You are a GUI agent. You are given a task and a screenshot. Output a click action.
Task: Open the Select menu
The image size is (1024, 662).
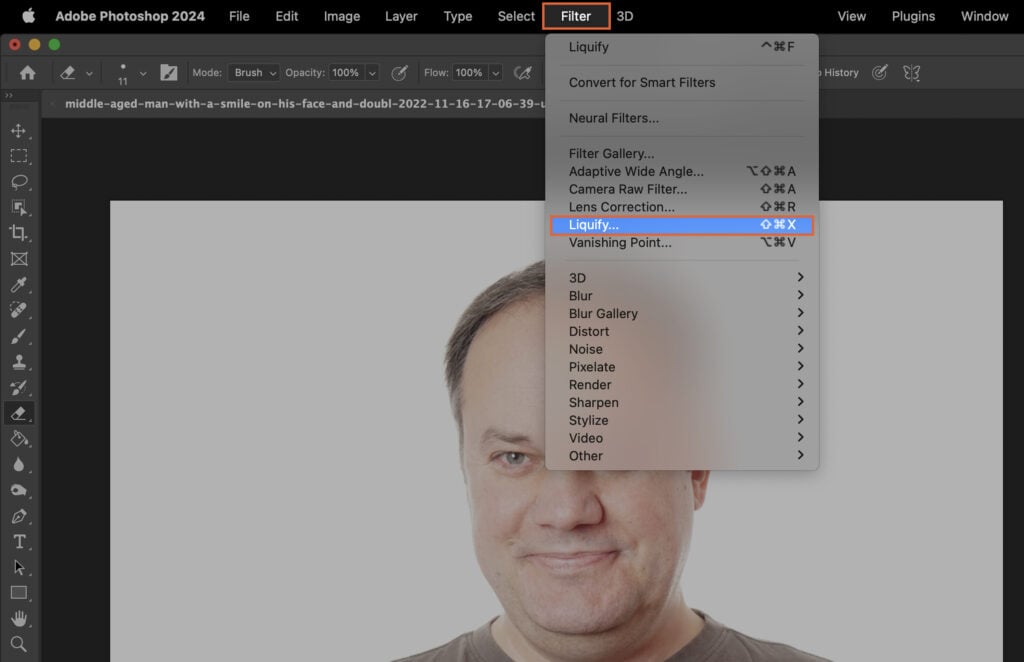515,16
